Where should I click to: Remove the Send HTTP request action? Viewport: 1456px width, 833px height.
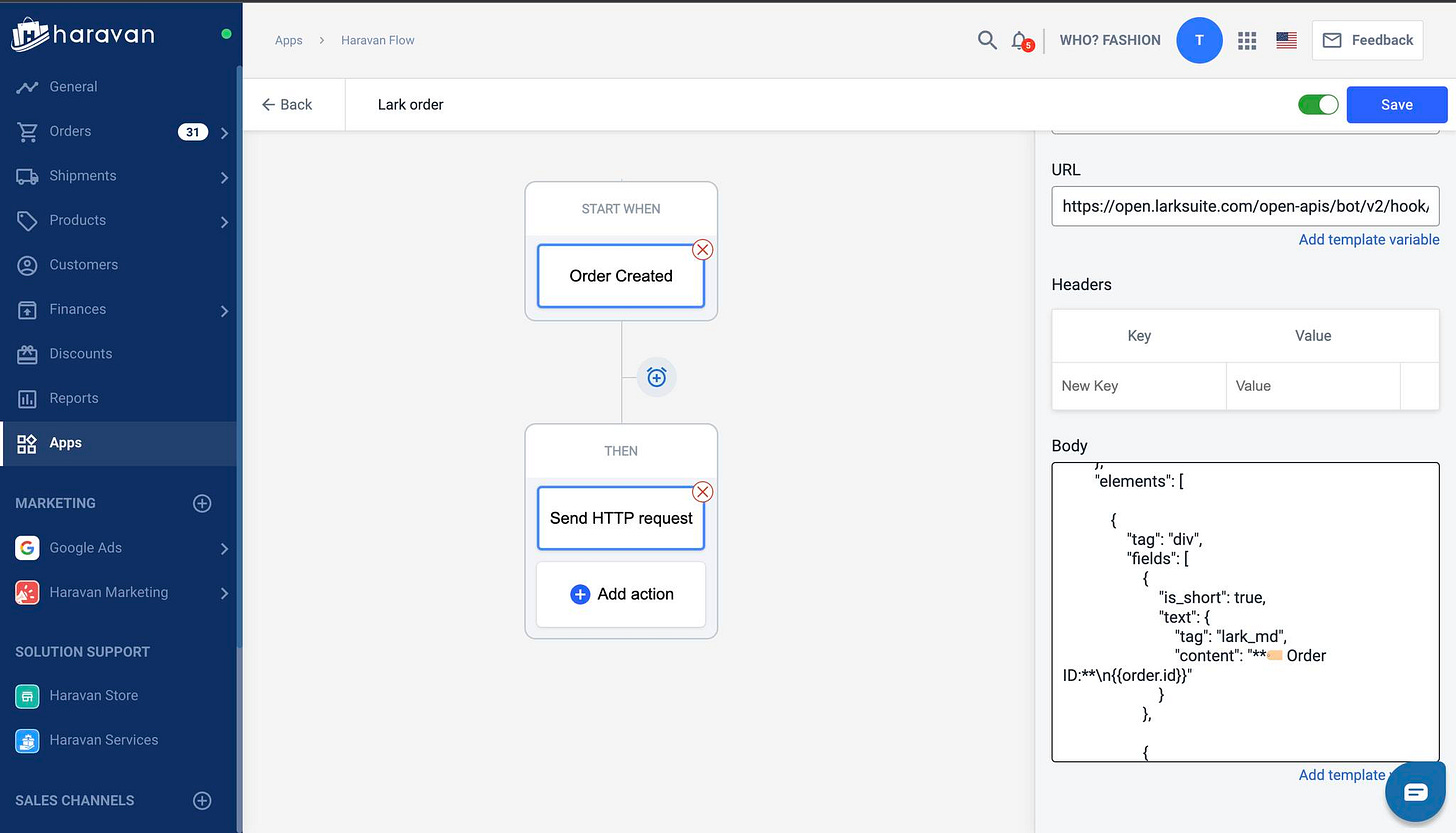(x=703, y=491)
